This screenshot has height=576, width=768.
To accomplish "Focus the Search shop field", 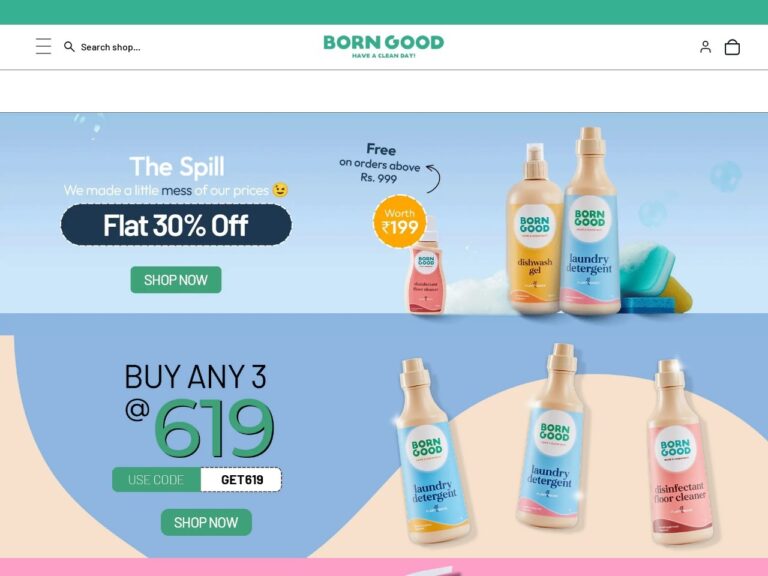I will point(110,47).
